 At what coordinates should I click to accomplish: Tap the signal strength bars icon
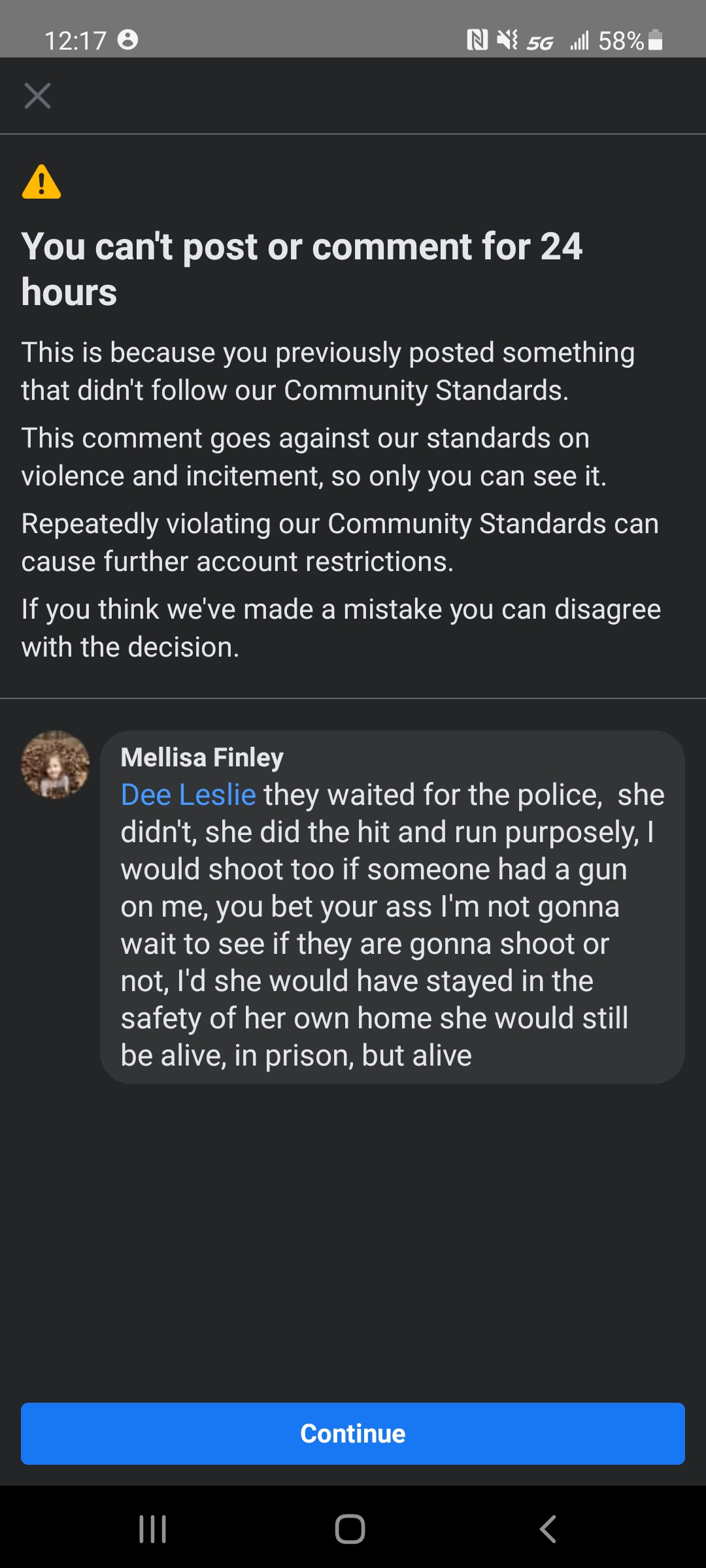tap(579, 41)
